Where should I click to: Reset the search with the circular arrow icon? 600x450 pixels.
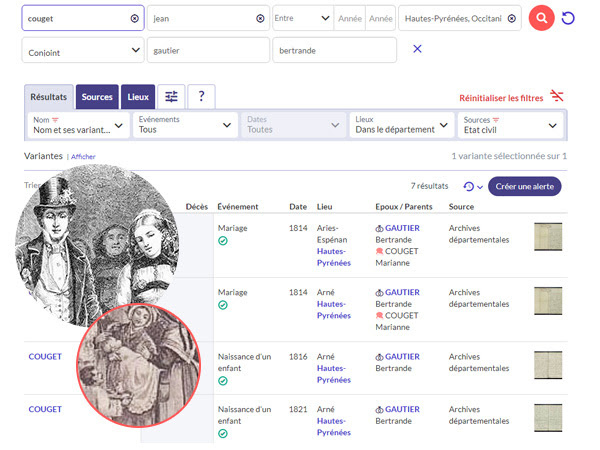(x=569, y=18)
